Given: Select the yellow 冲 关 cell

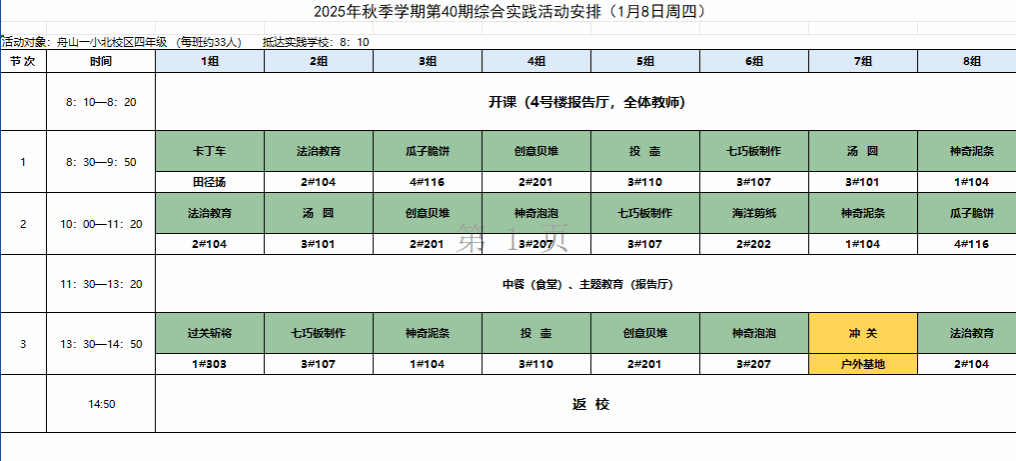Looking at the screenshot, I should 863,333.
